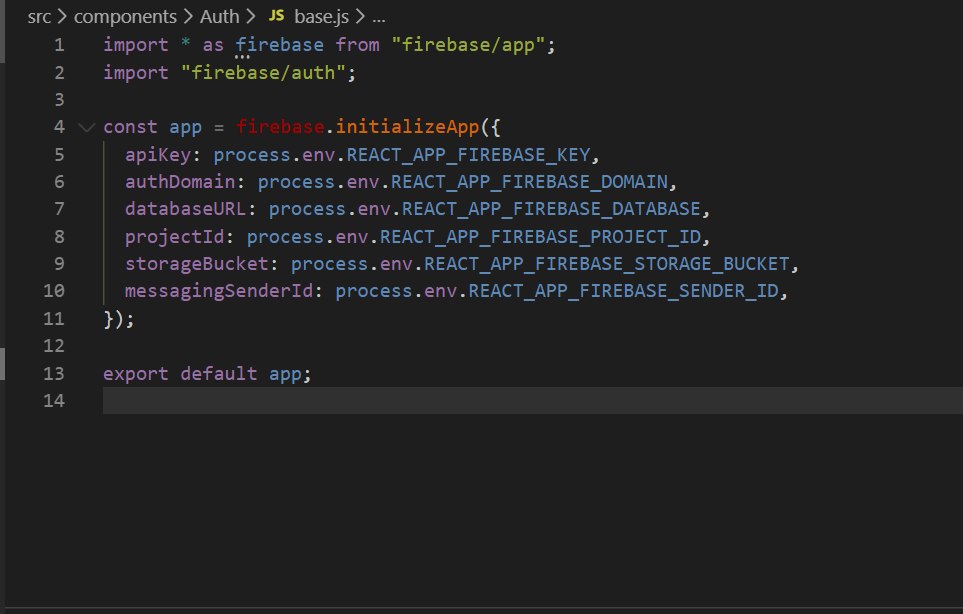Click the 'databaseURL' property
Image resolution: width=963 pixels, height=614 pixels.
tap(186, 209)
